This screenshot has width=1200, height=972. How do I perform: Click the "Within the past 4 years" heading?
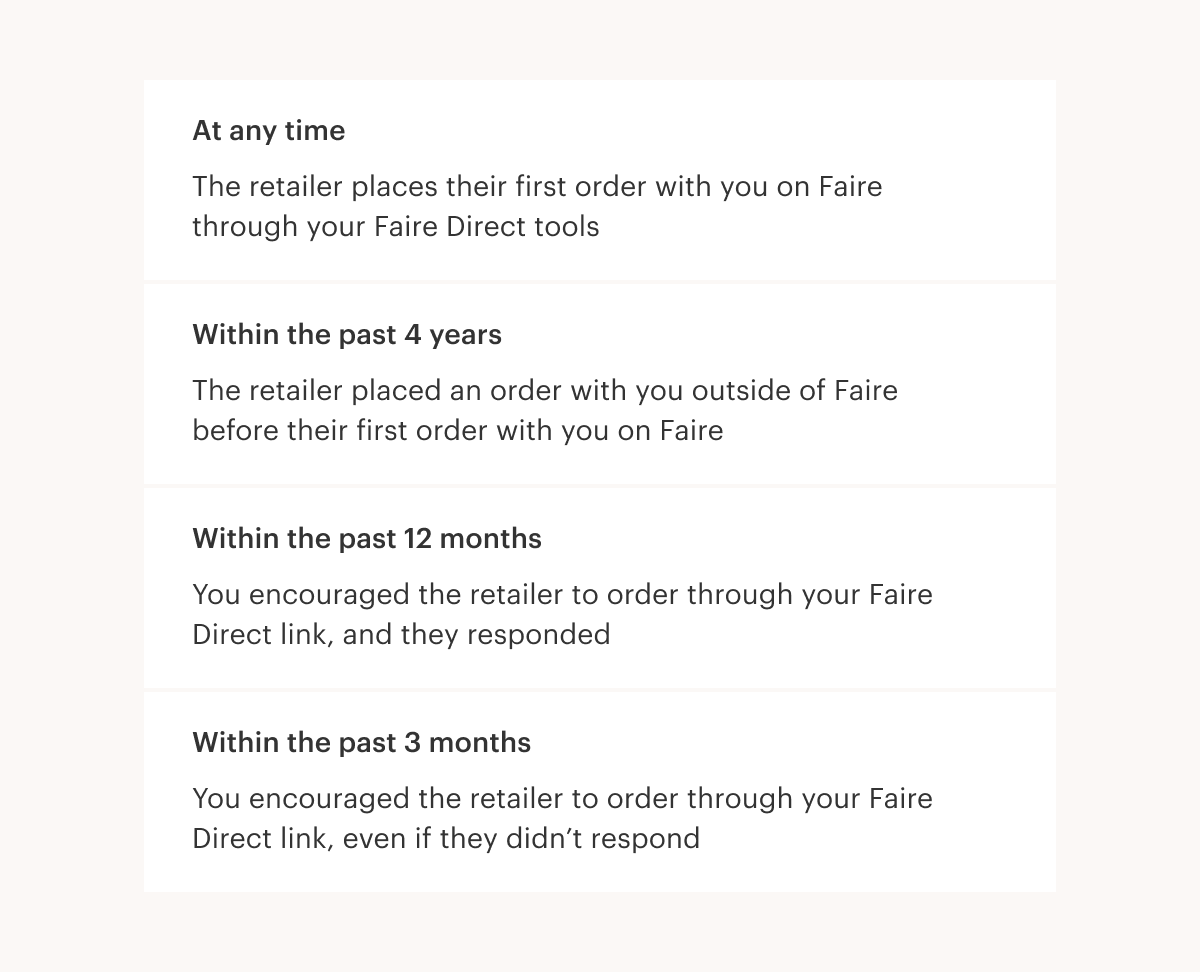(347, 335)
